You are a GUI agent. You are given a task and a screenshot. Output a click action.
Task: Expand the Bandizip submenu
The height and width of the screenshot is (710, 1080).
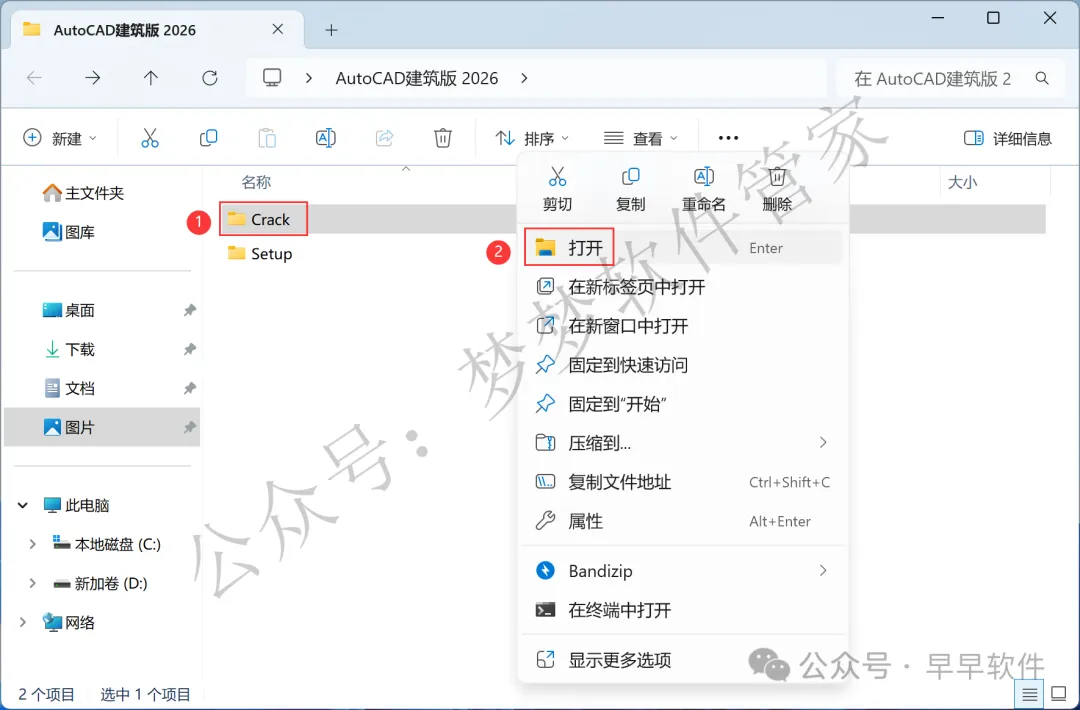pos(823,570)
